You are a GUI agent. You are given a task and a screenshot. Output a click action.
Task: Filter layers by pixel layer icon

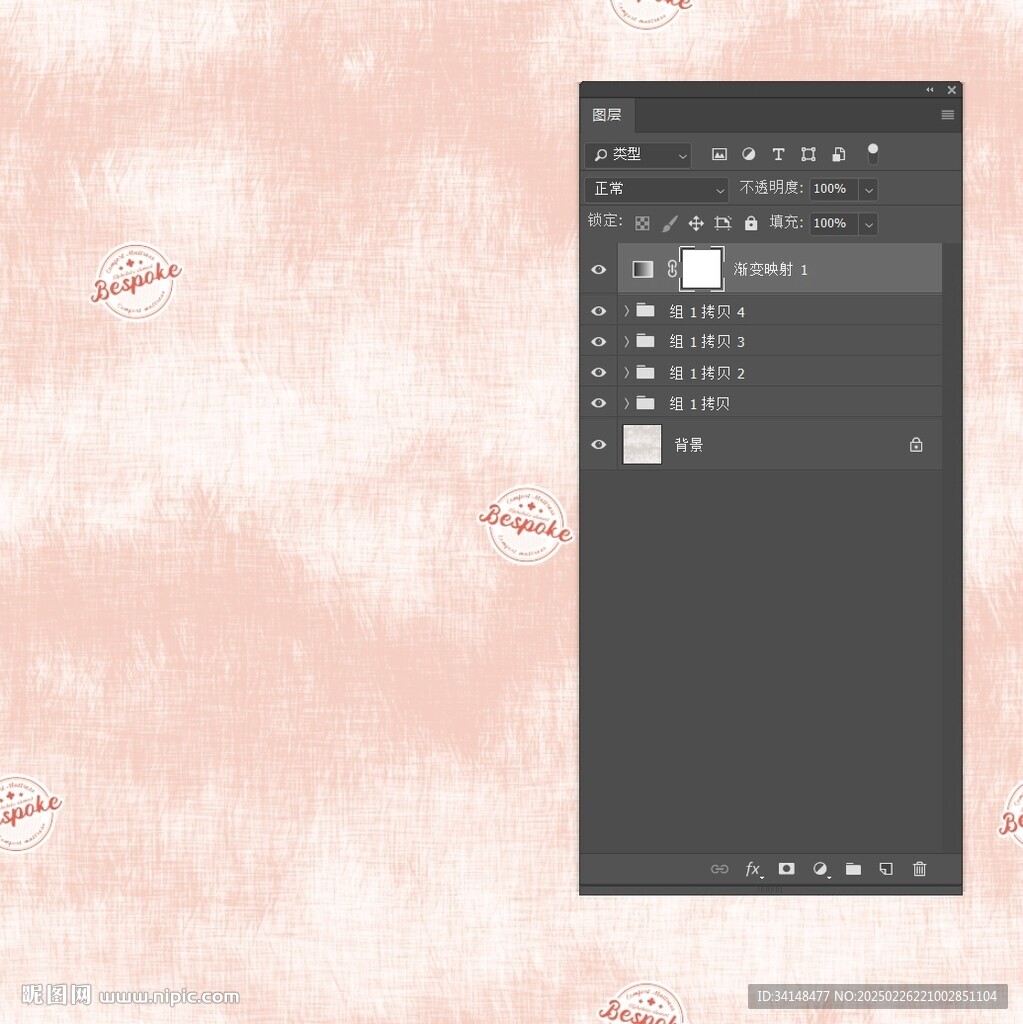[x=719, y=154]
